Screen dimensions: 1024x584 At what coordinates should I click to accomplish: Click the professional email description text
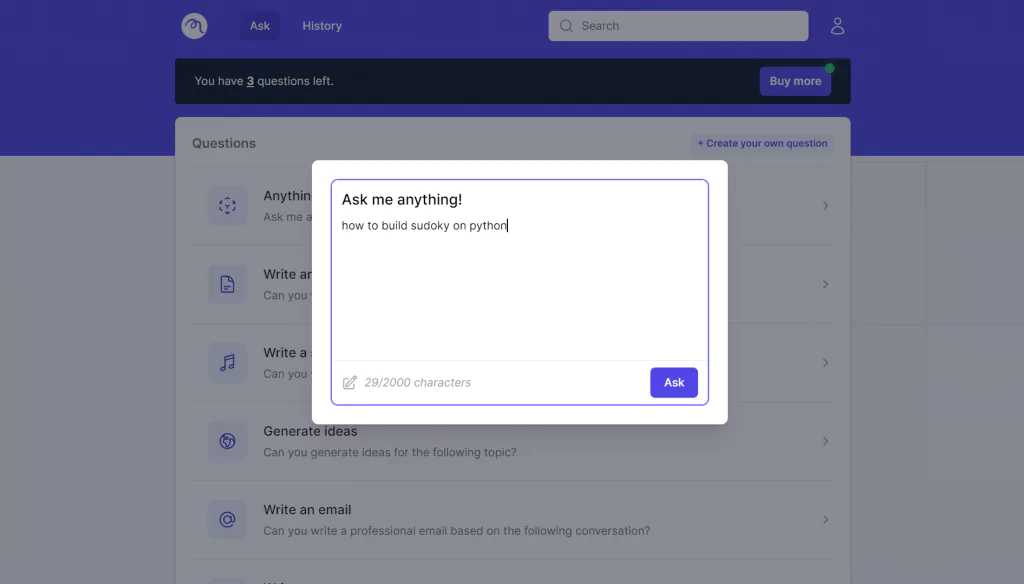point(456,530)
